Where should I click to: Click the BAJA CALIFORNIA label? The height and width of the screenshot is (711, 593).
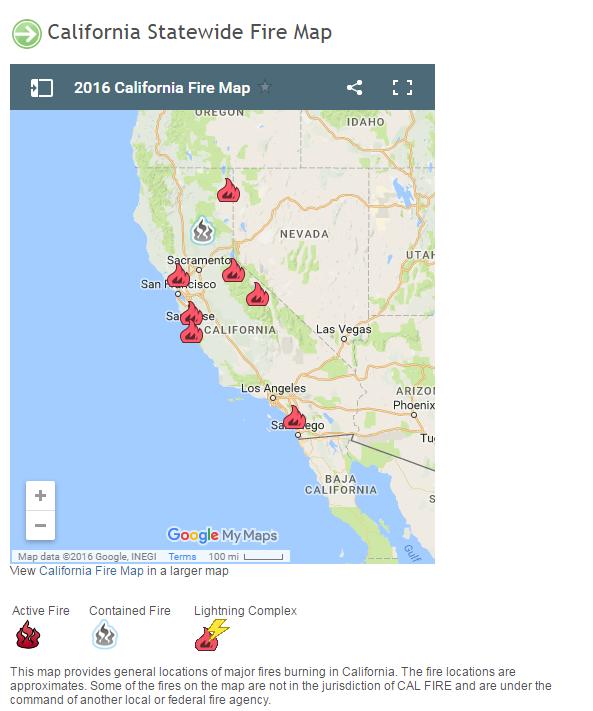(340, 485)
